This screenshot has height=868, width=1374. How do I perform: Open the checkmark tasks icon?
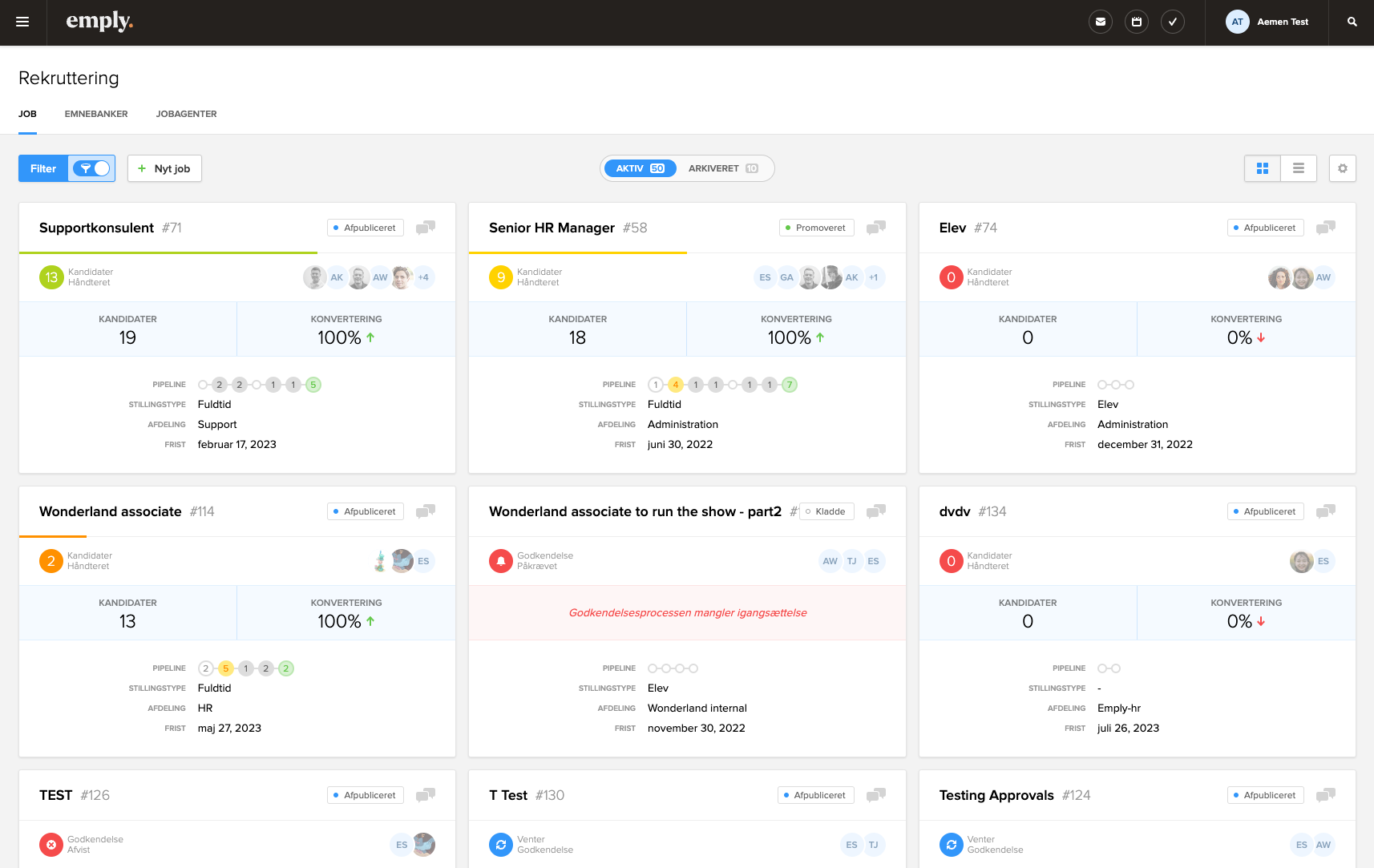click(1173, 22)
